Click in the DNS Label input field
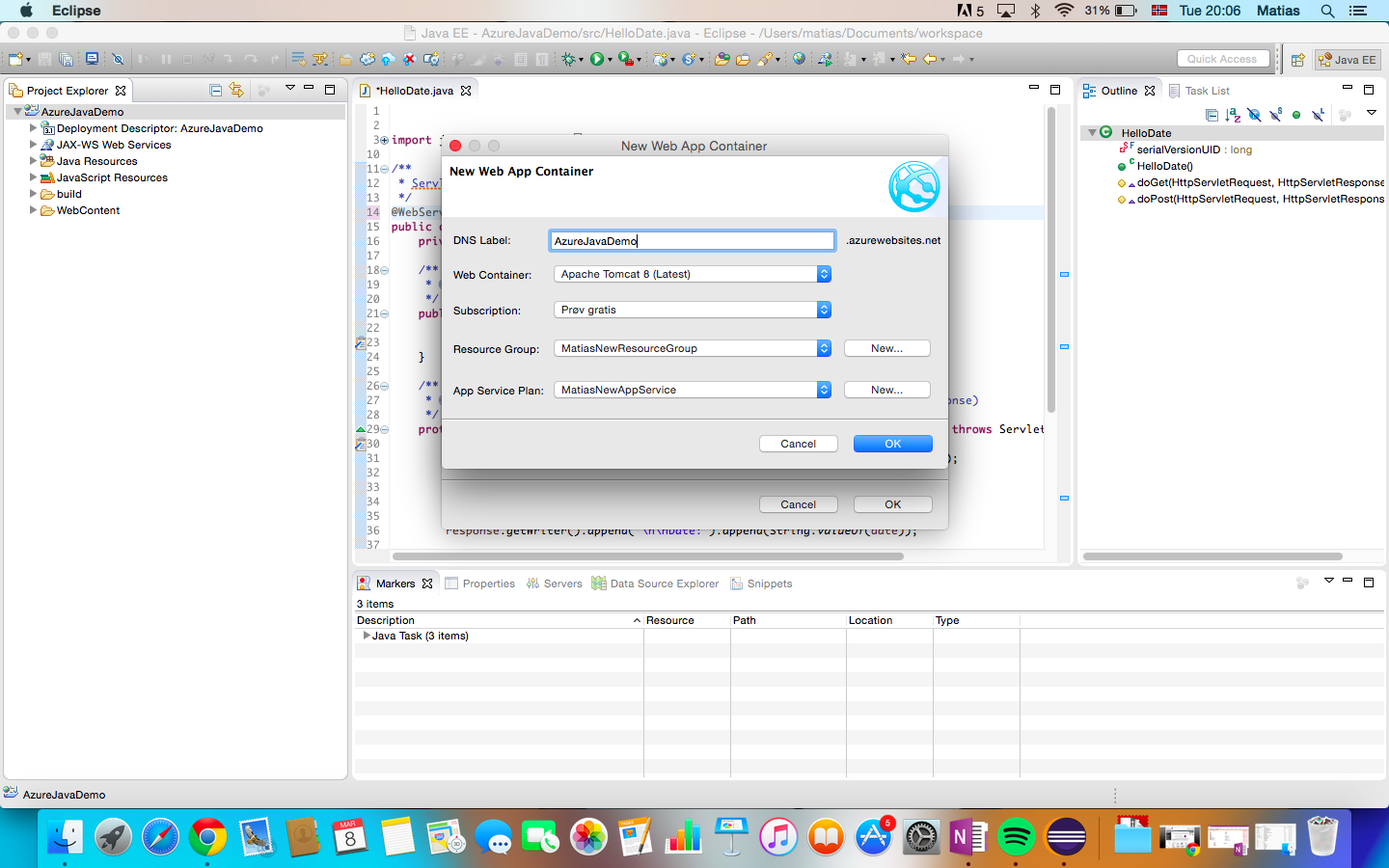 point(693,240)
